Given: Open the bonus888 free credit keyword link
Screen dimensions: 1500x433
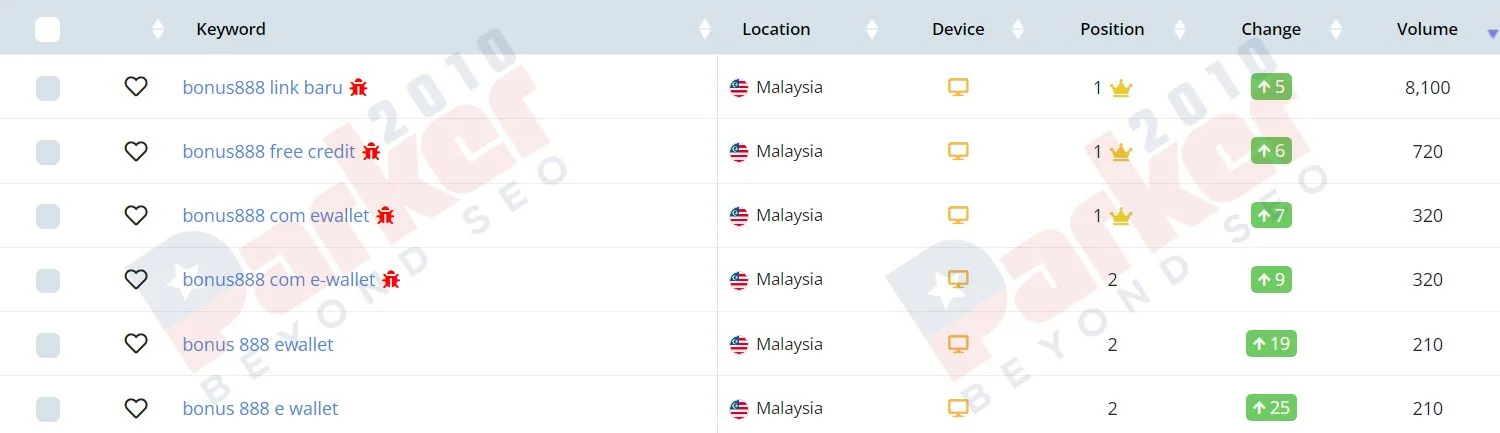Looking at the screenshot, I should 269,151.
